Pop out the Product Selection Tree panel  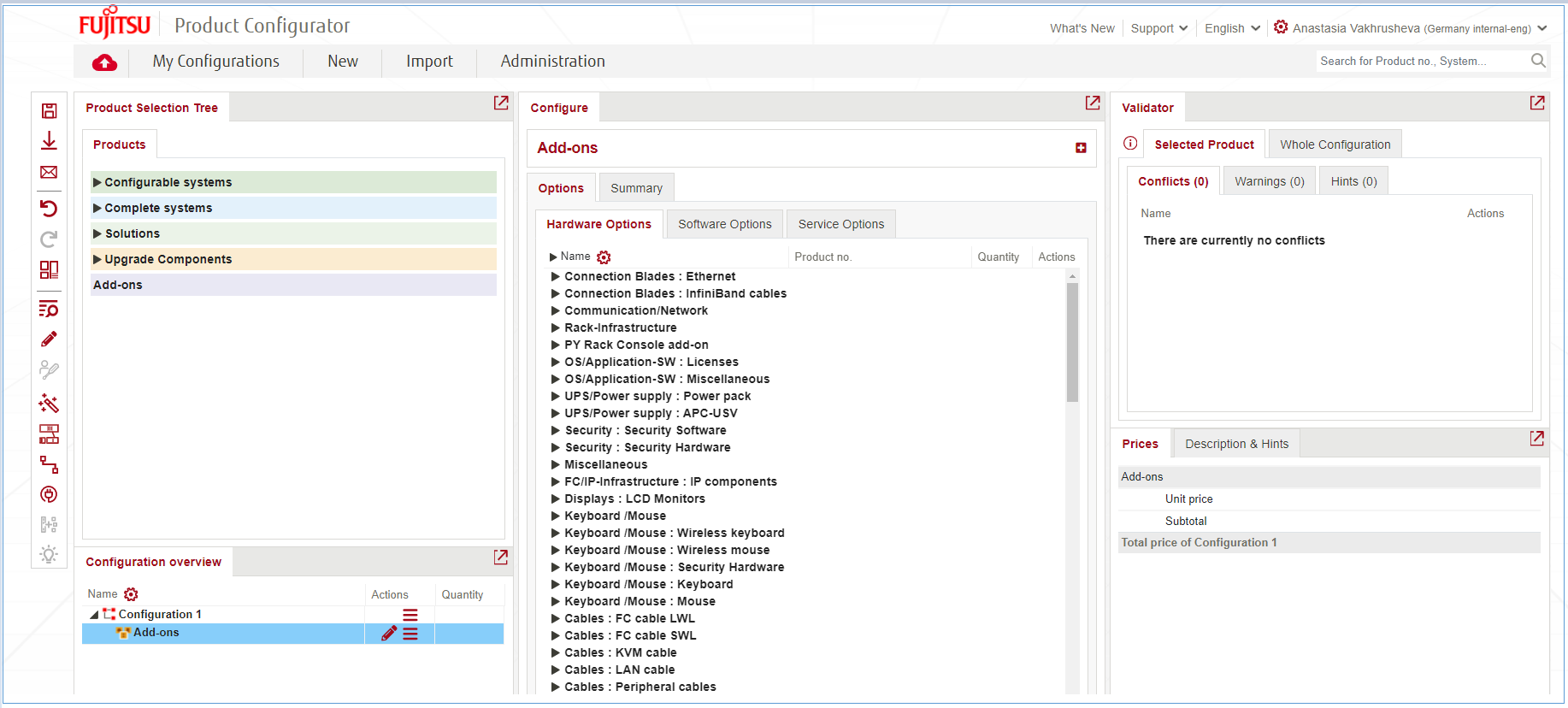(501, 103)
